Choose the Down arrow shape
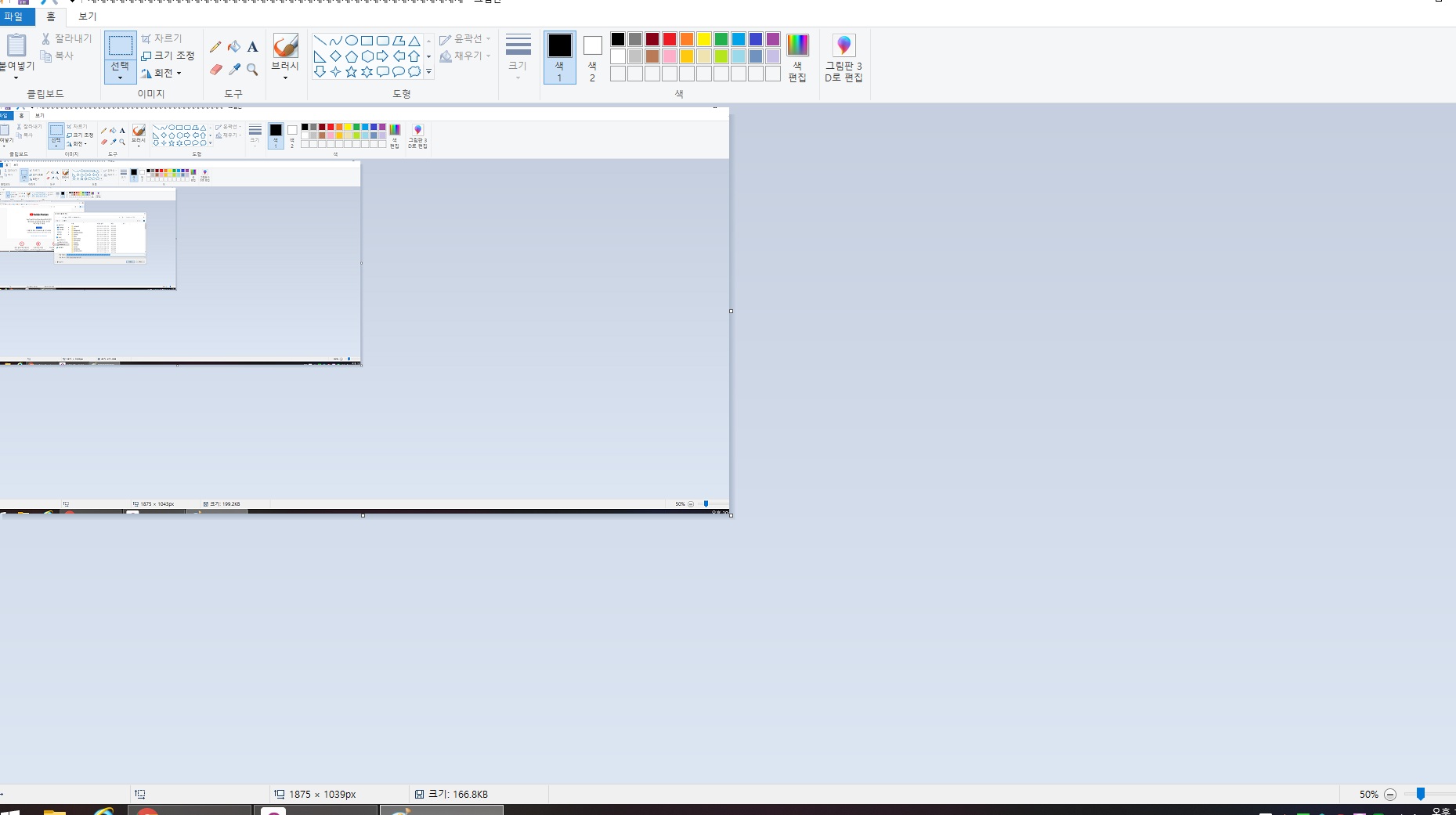Screen dimensions: 1456x815 click(x=320, y=72)
